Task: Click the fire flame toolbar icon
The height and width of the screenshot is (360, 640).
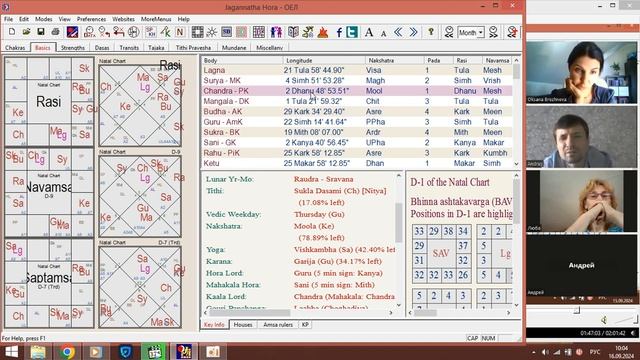Action: (x=323, y=32)
